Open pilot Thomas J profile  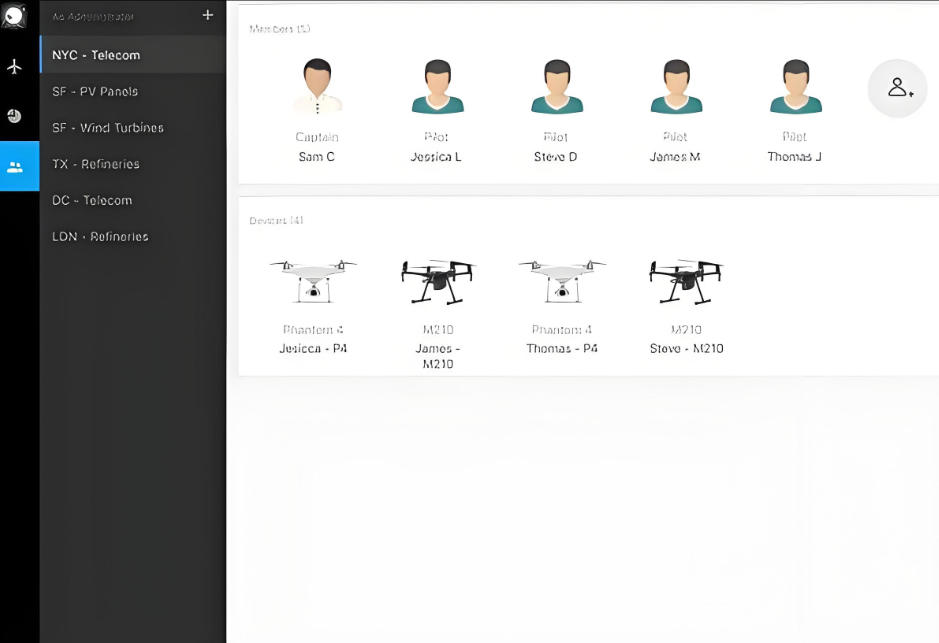click(795, 87)
